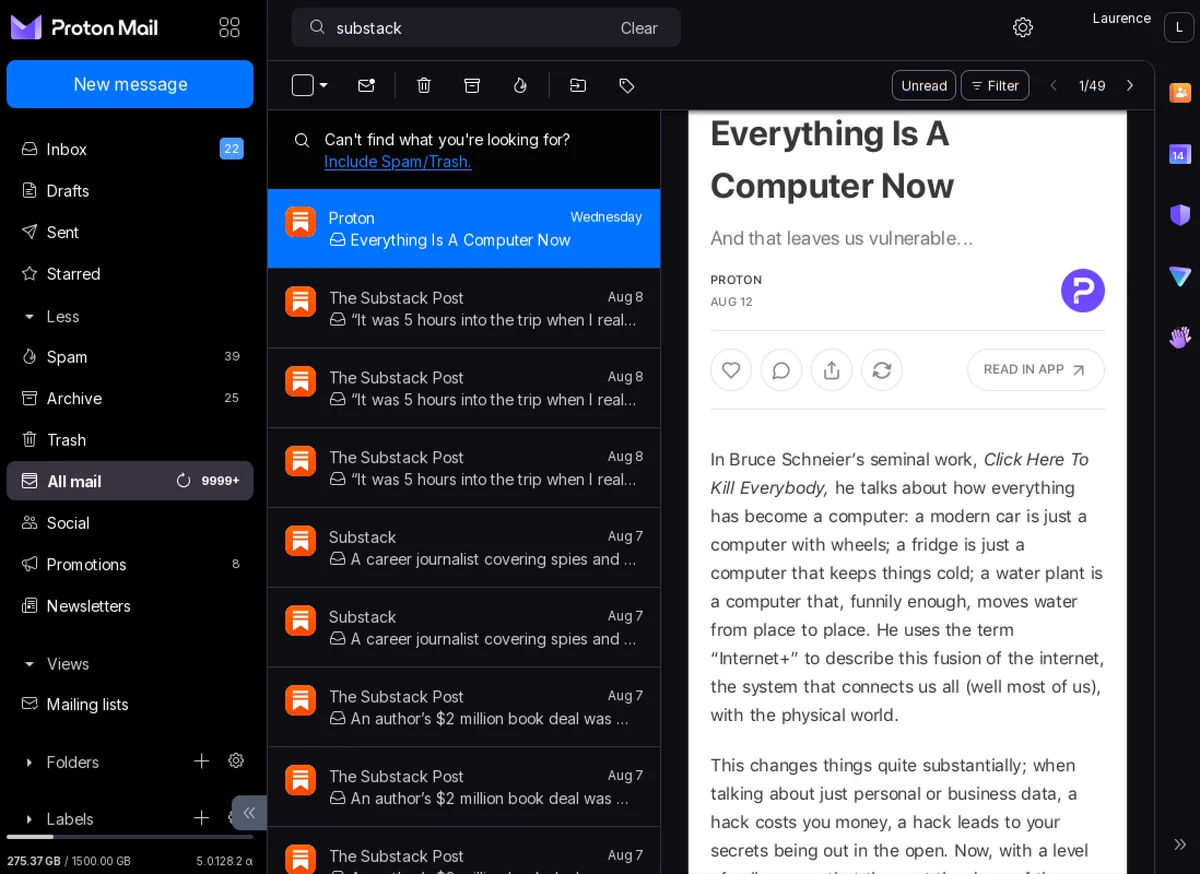Open the Starred folder
1200x874 pixels.
point(130,274)
